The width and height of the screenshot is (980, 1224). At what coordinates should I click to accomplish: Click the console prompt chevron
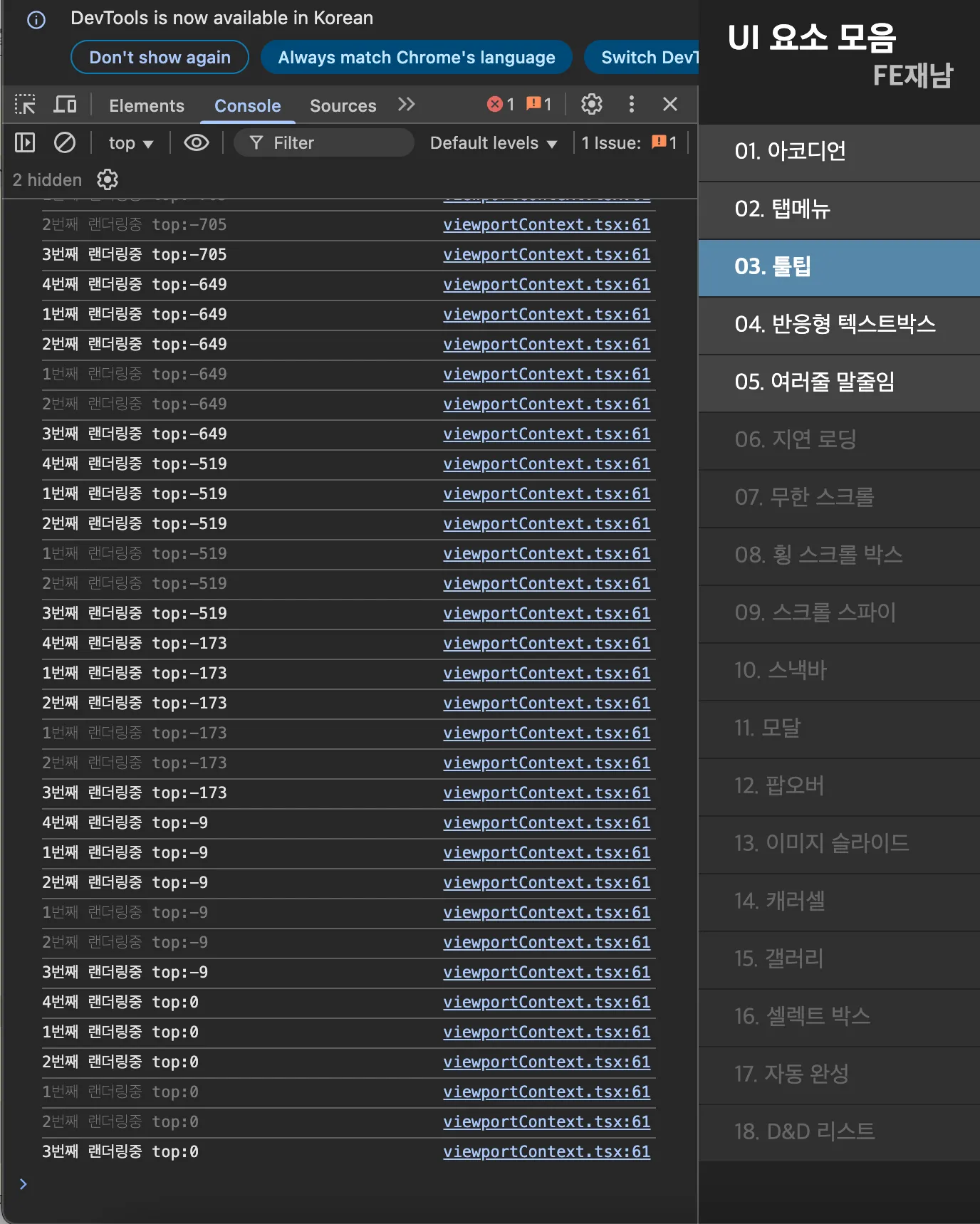(x=24, y=1184)
